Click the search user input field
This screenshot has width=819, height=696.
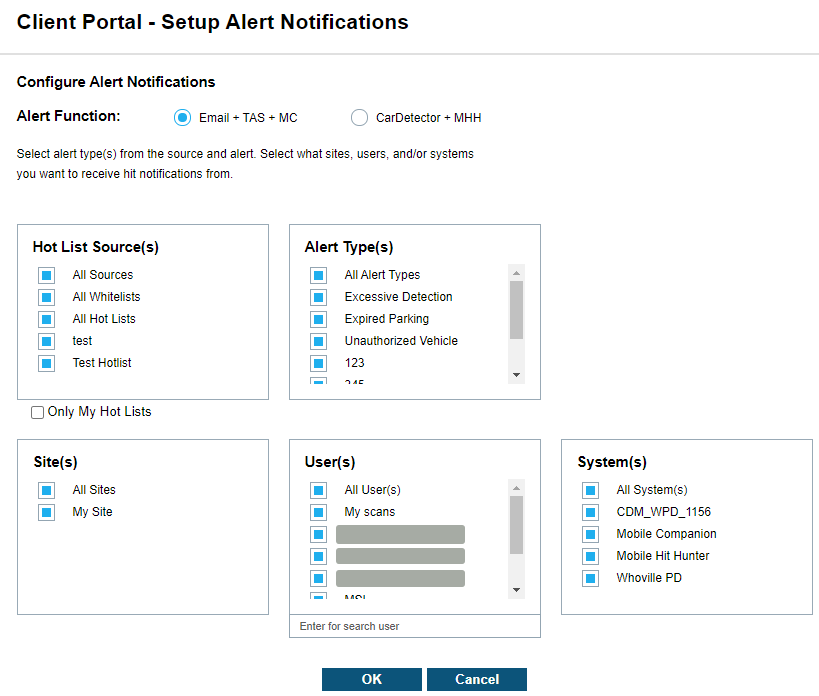(x=414, y=626)
